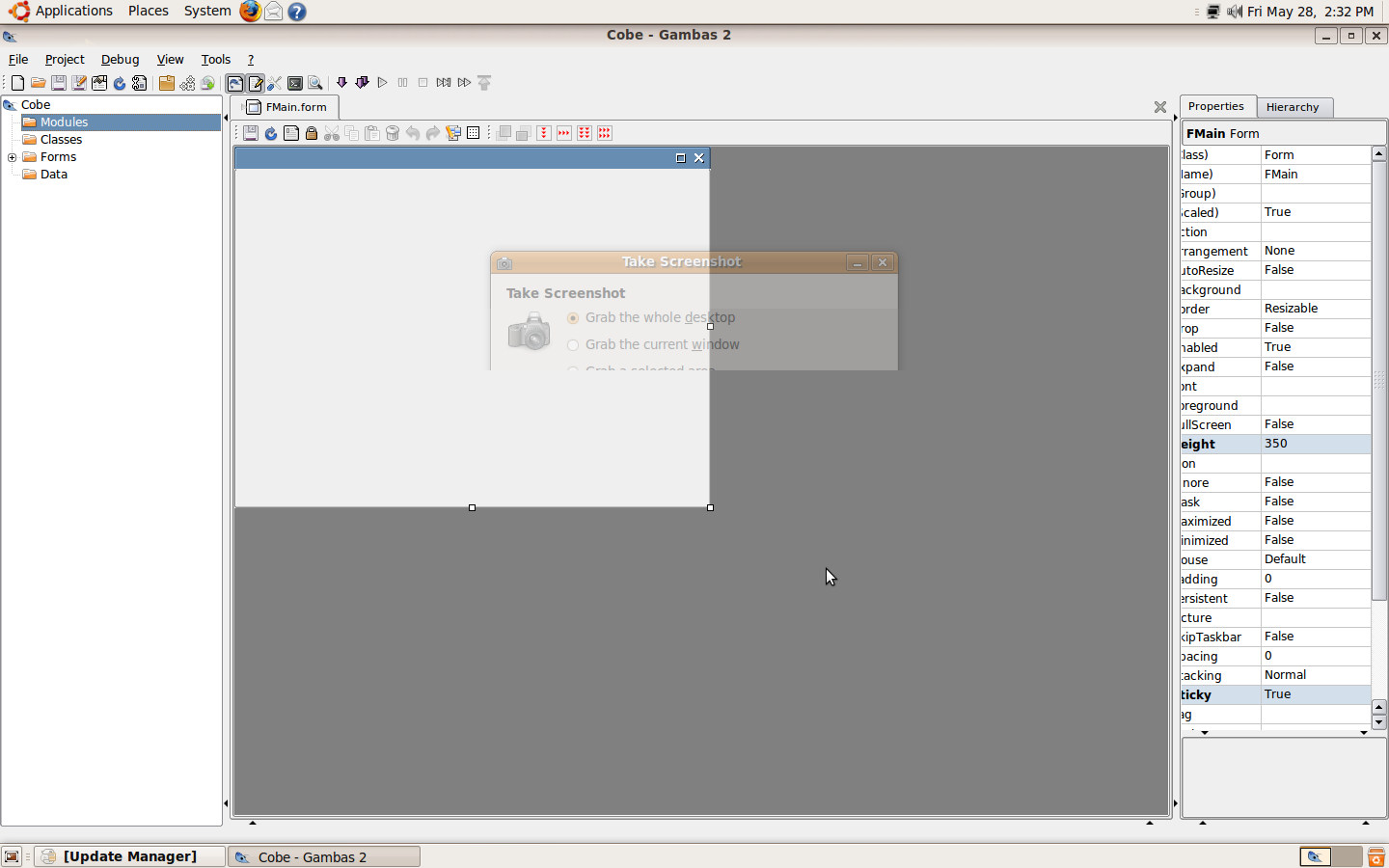1389x868 pixels.
Task: Choose Grab a selected area option
Action: click(x=573, y=370)
